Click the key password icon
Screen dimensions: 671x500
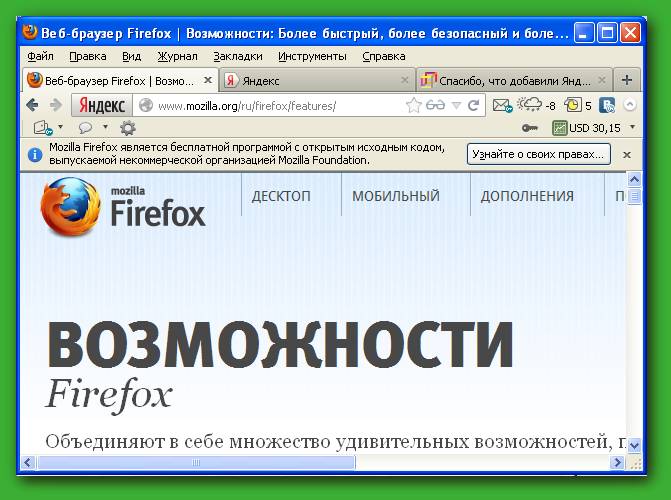pos(530,128)
